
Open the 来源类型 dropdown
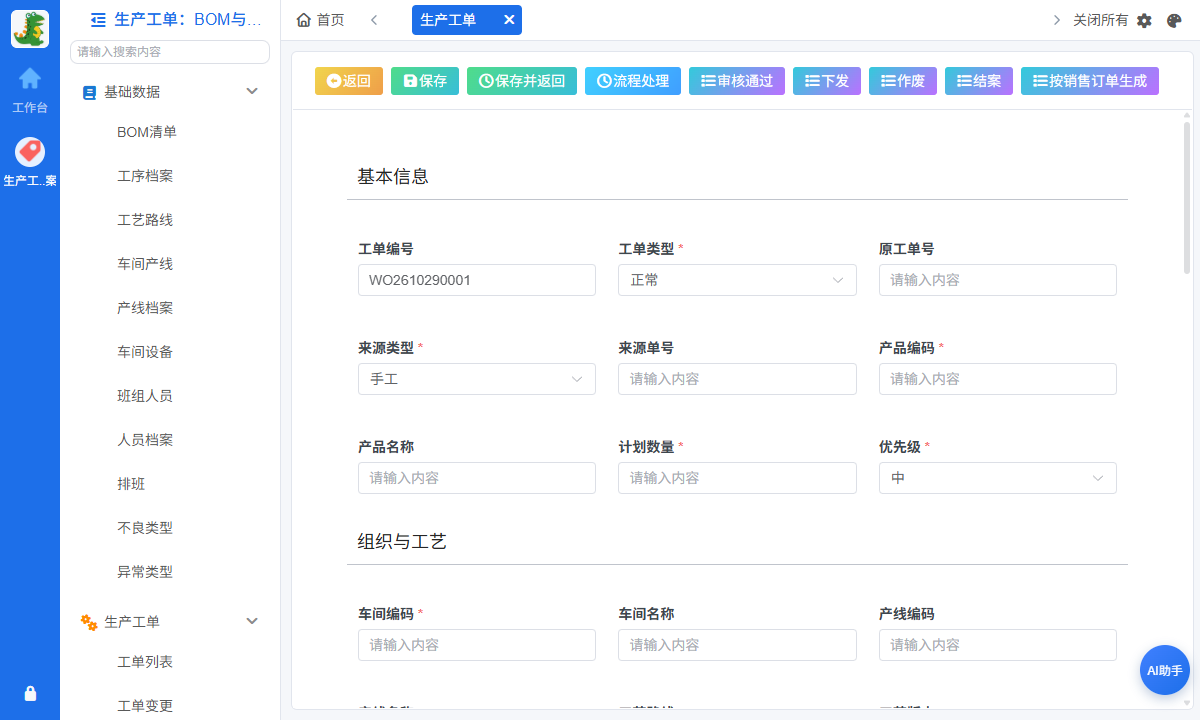point(477,379)
